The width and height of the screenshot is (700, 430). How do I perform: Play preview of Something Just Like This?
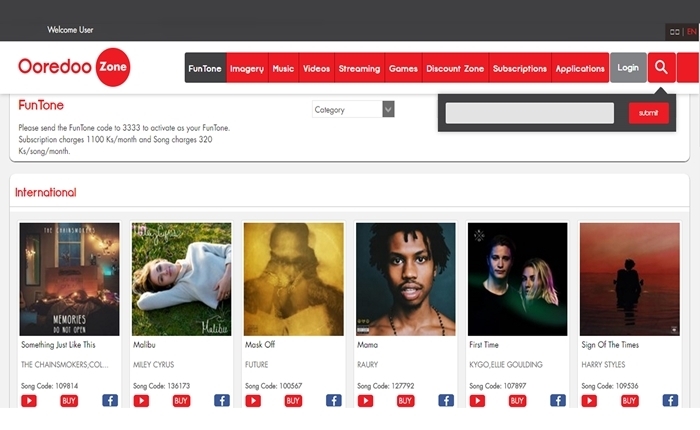(29, 401)
